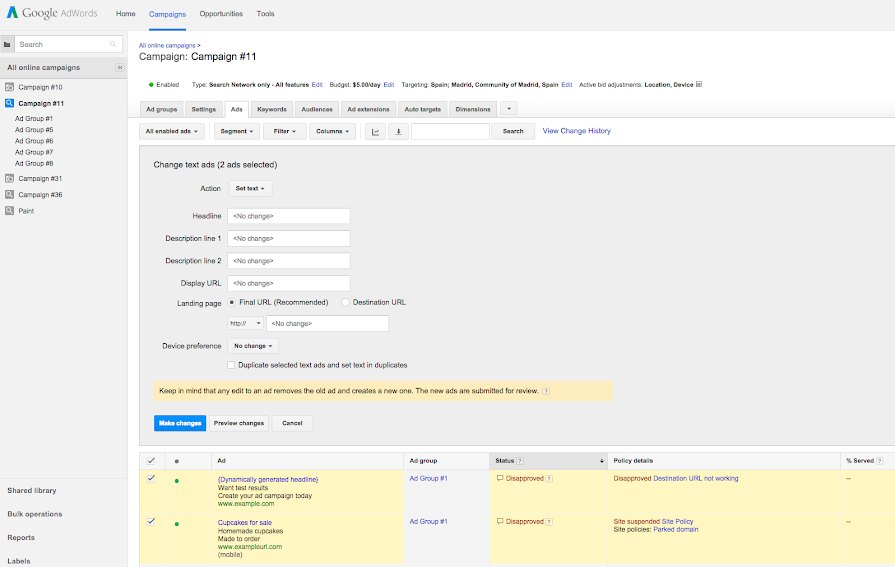Click the Cancel button
This screenshot has height=567, width=895.
click(x=292, y=423)
